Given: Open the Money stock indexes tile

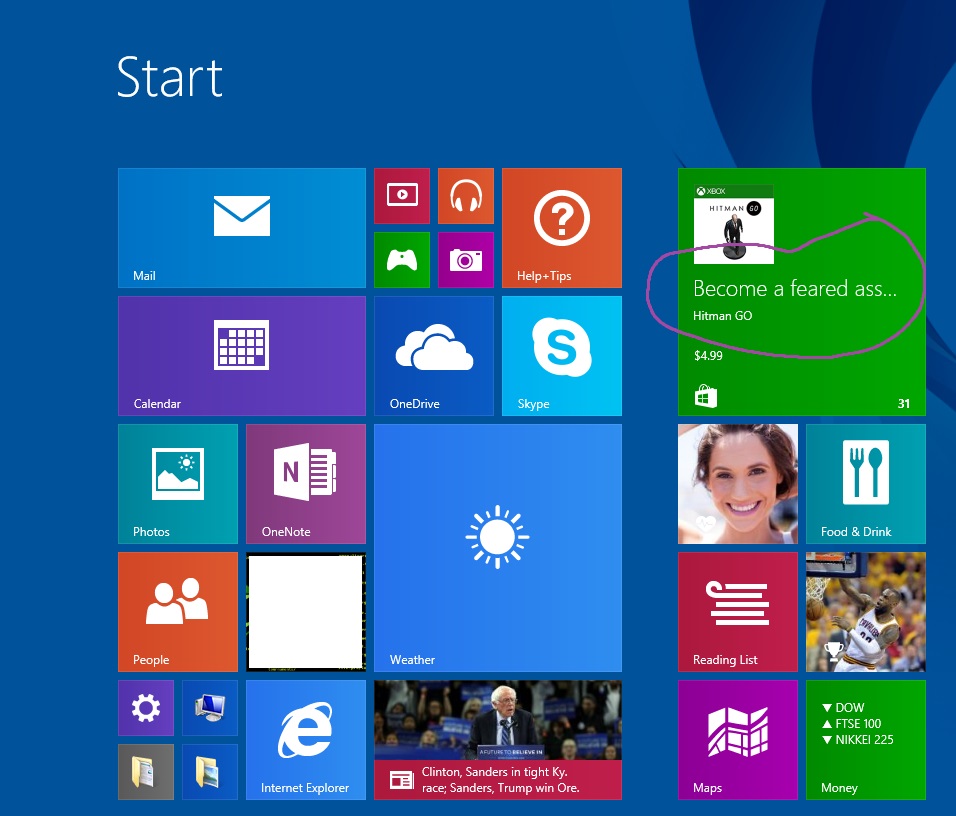Looking at the screenshot, I should point(865,740).
